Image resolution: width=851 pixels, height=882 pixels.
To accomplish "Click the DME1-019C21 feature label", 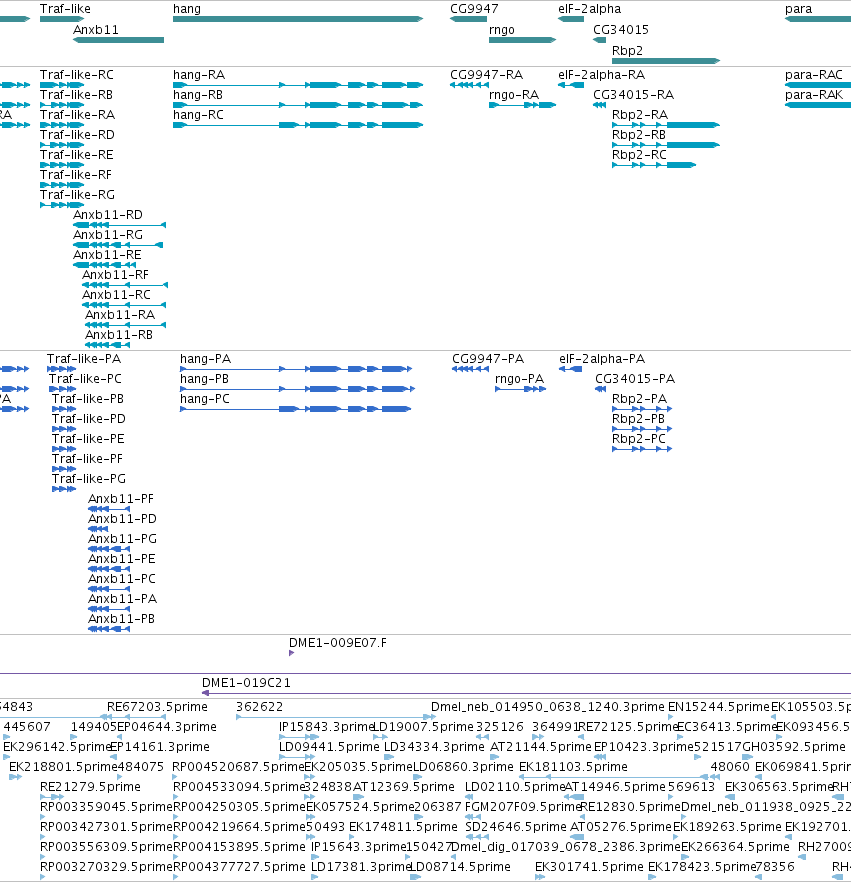I will pos(246,683).
